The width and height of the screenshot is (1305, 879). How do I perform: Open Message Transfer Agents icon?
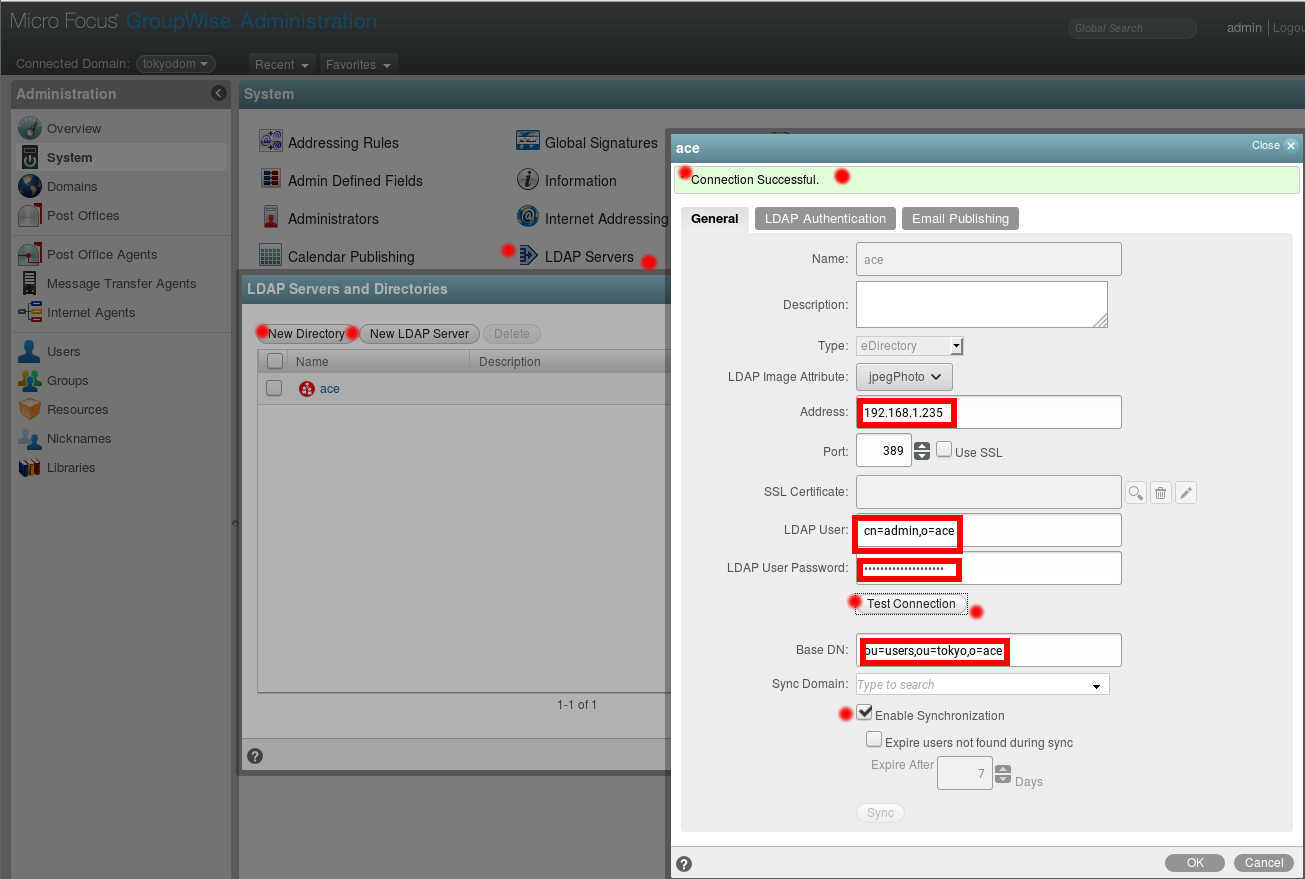pos(30,283)
